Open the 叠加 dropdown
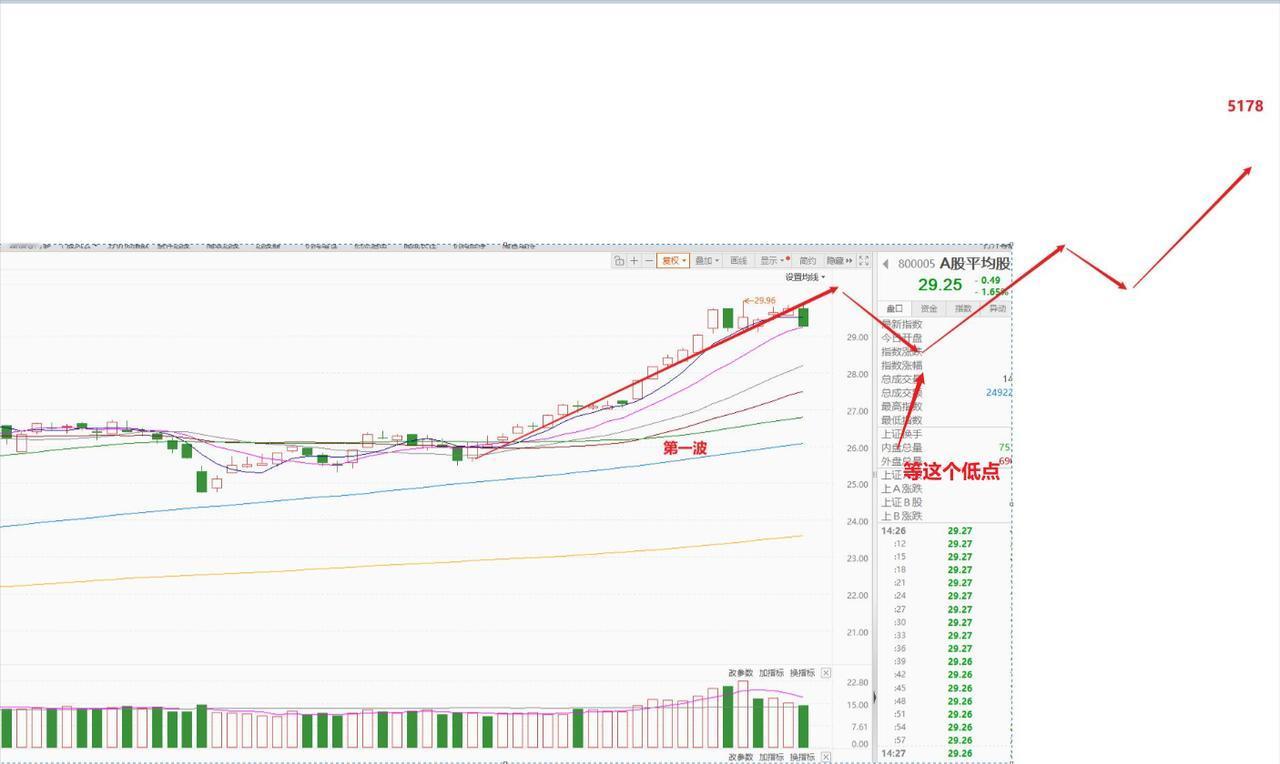 tap(707, 261)
